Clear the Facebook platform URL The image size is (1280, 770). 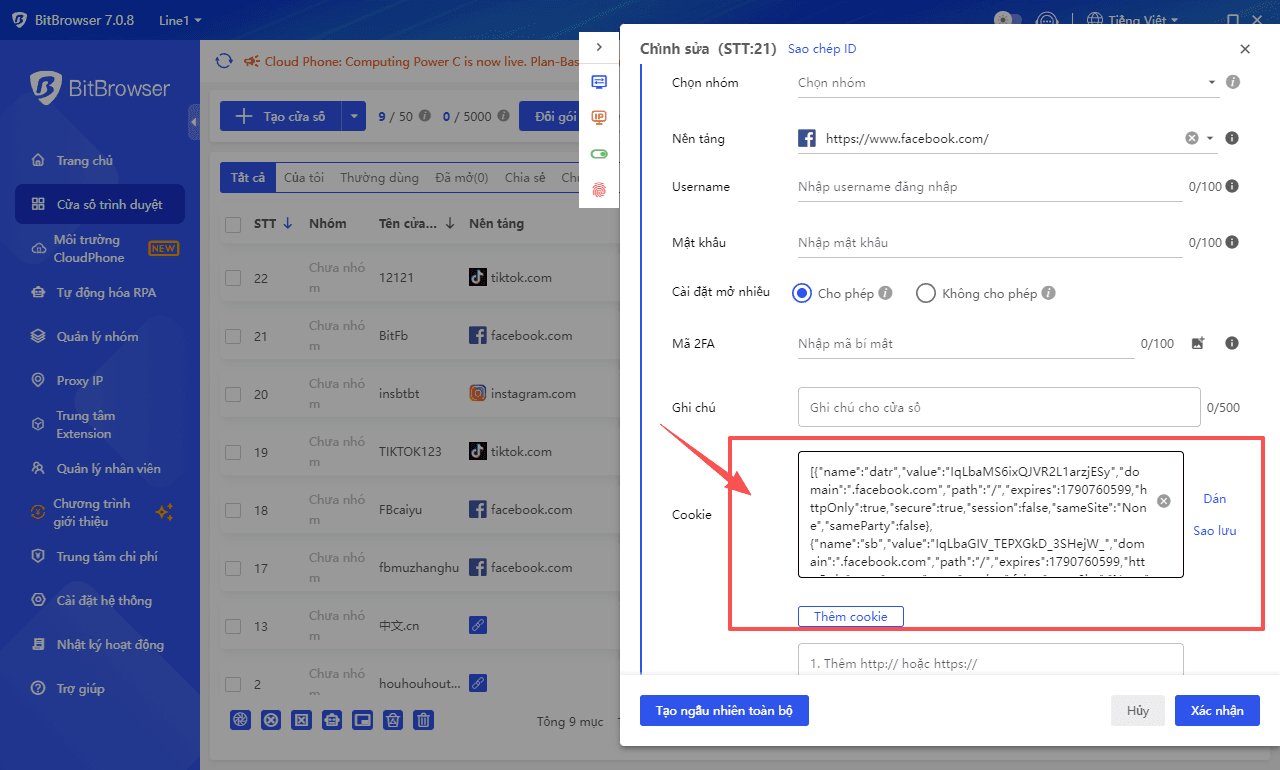click(1191, 139)
